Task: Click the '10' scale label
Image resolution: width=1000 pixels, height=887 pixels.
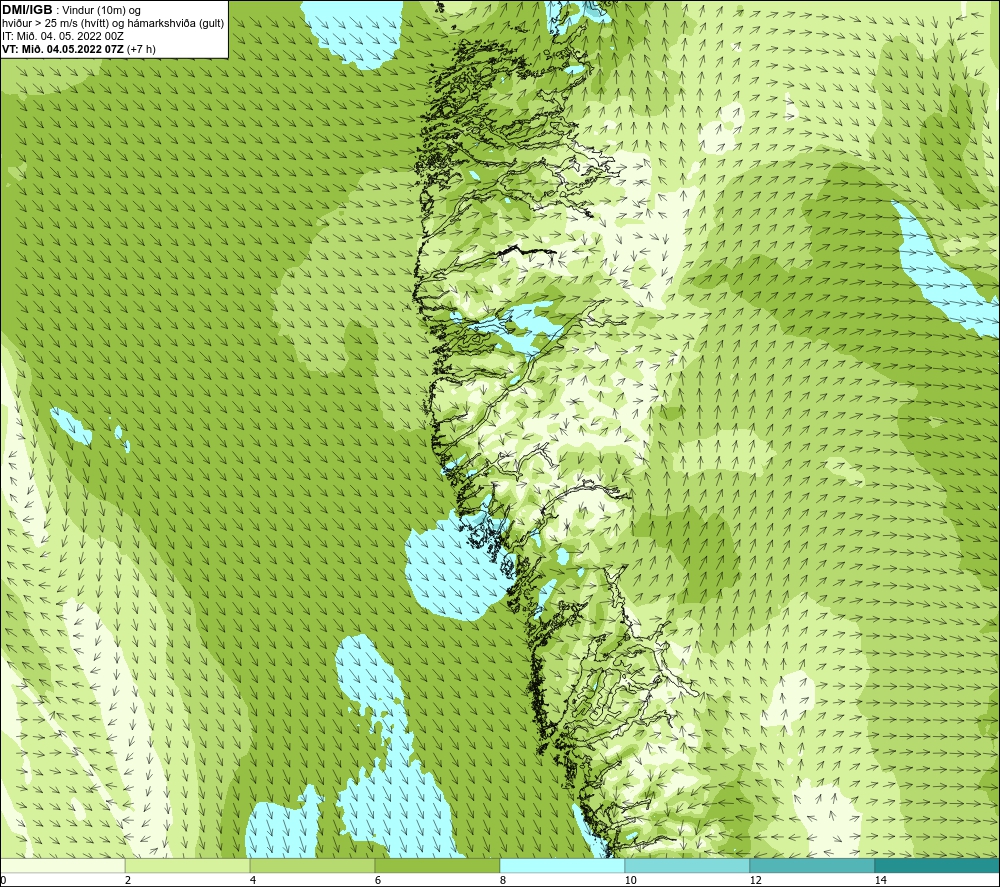Action: pos(630,880)
